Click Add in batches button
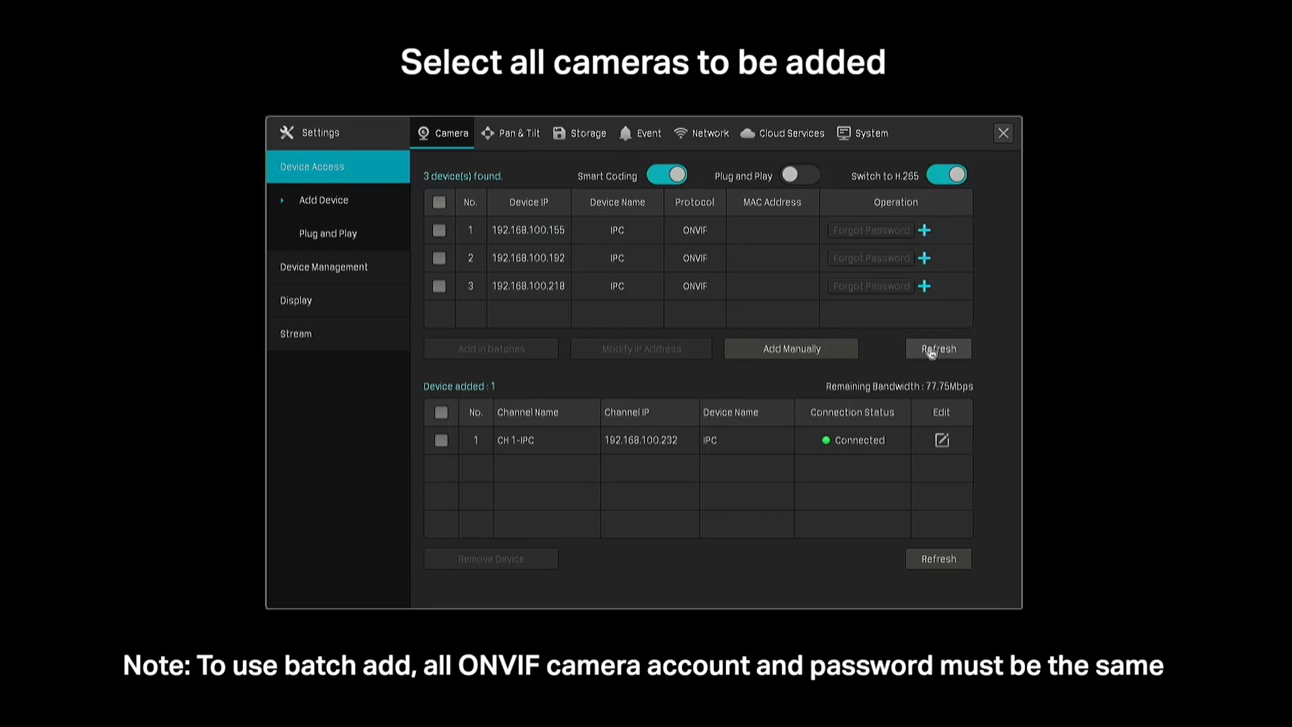 coord(491,349)
